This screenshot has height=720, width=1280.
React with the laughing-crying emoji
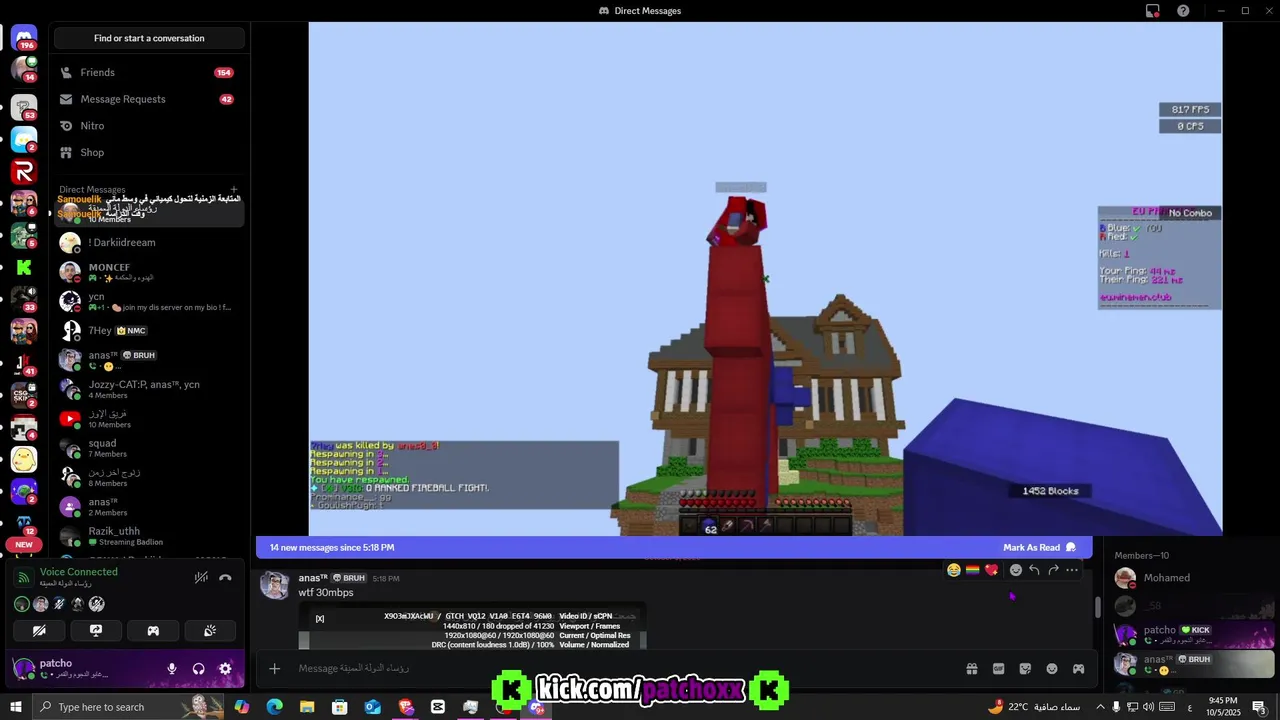point(954,570)
